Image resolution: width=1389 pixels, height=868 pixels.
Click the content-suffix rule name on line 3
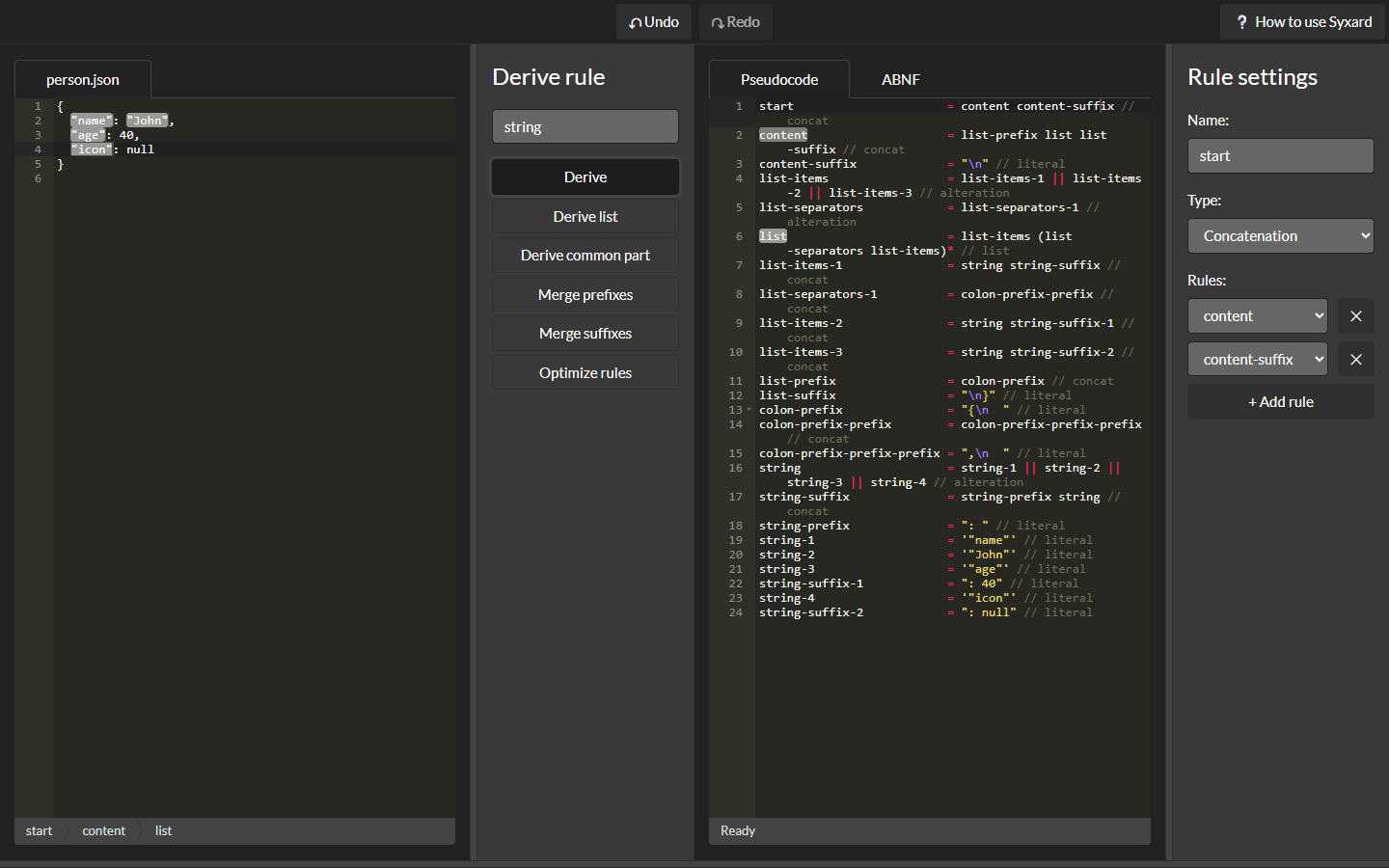(808, 164)
